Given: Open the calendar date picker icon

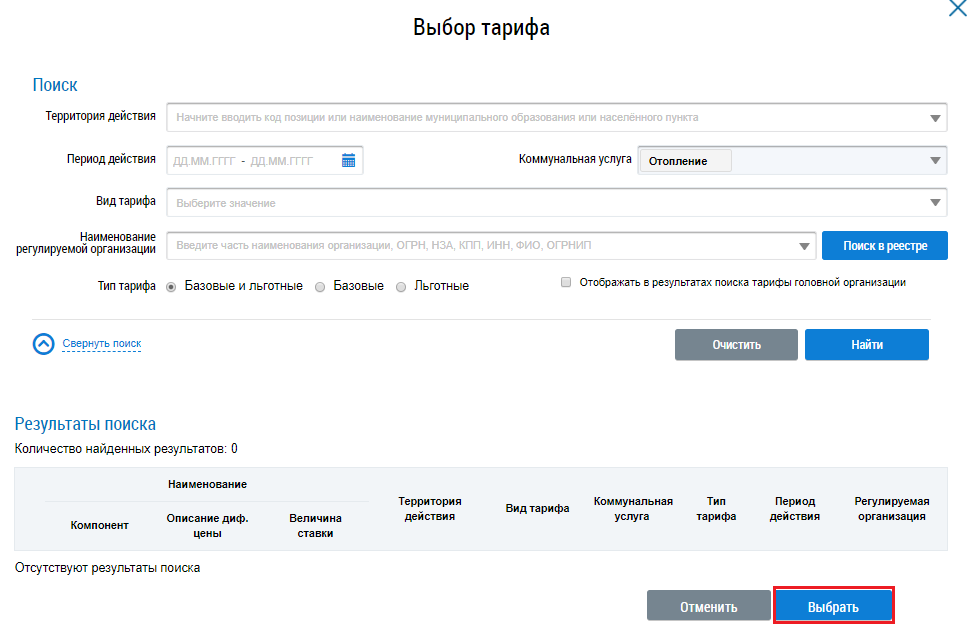Looking at the screenshot, I should [348, 160].
